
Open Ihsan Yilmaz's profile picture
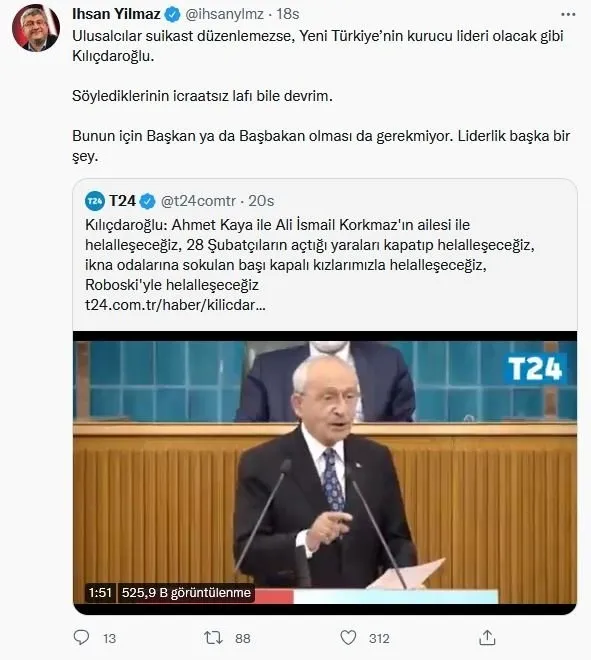coord(36,28)
